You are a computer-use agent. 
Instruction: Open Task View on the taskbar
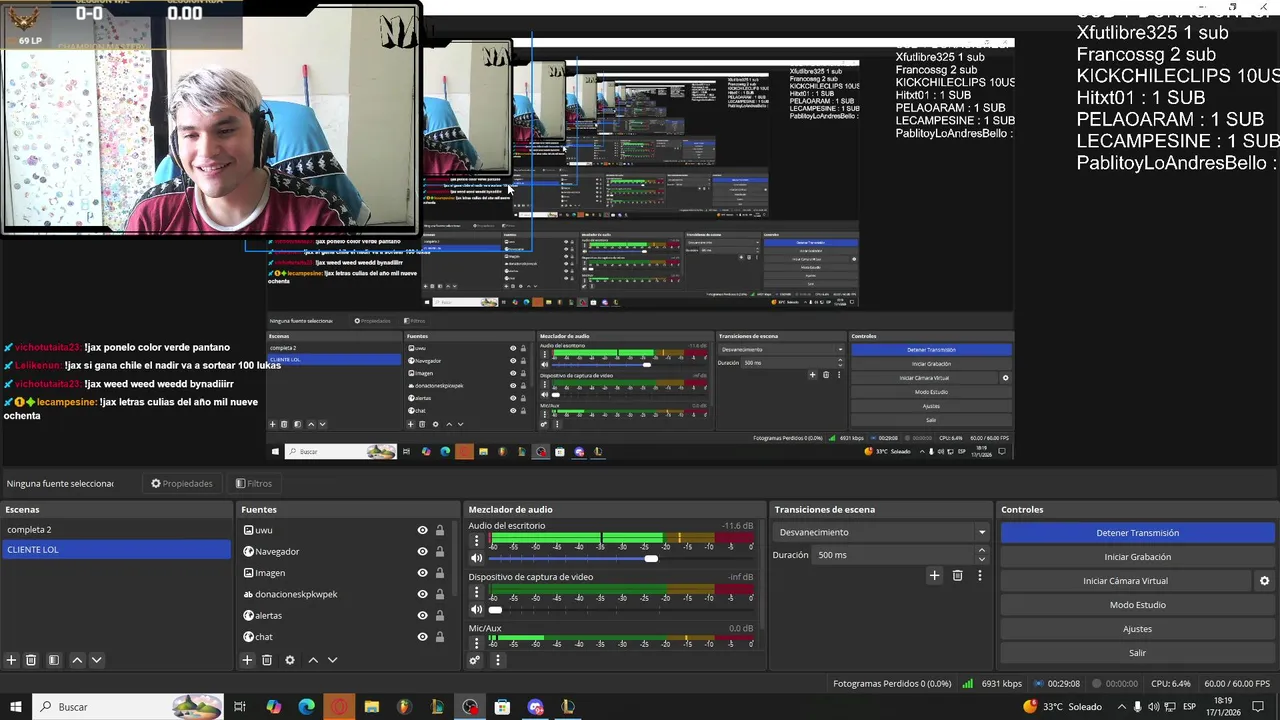tap(240, 707)
